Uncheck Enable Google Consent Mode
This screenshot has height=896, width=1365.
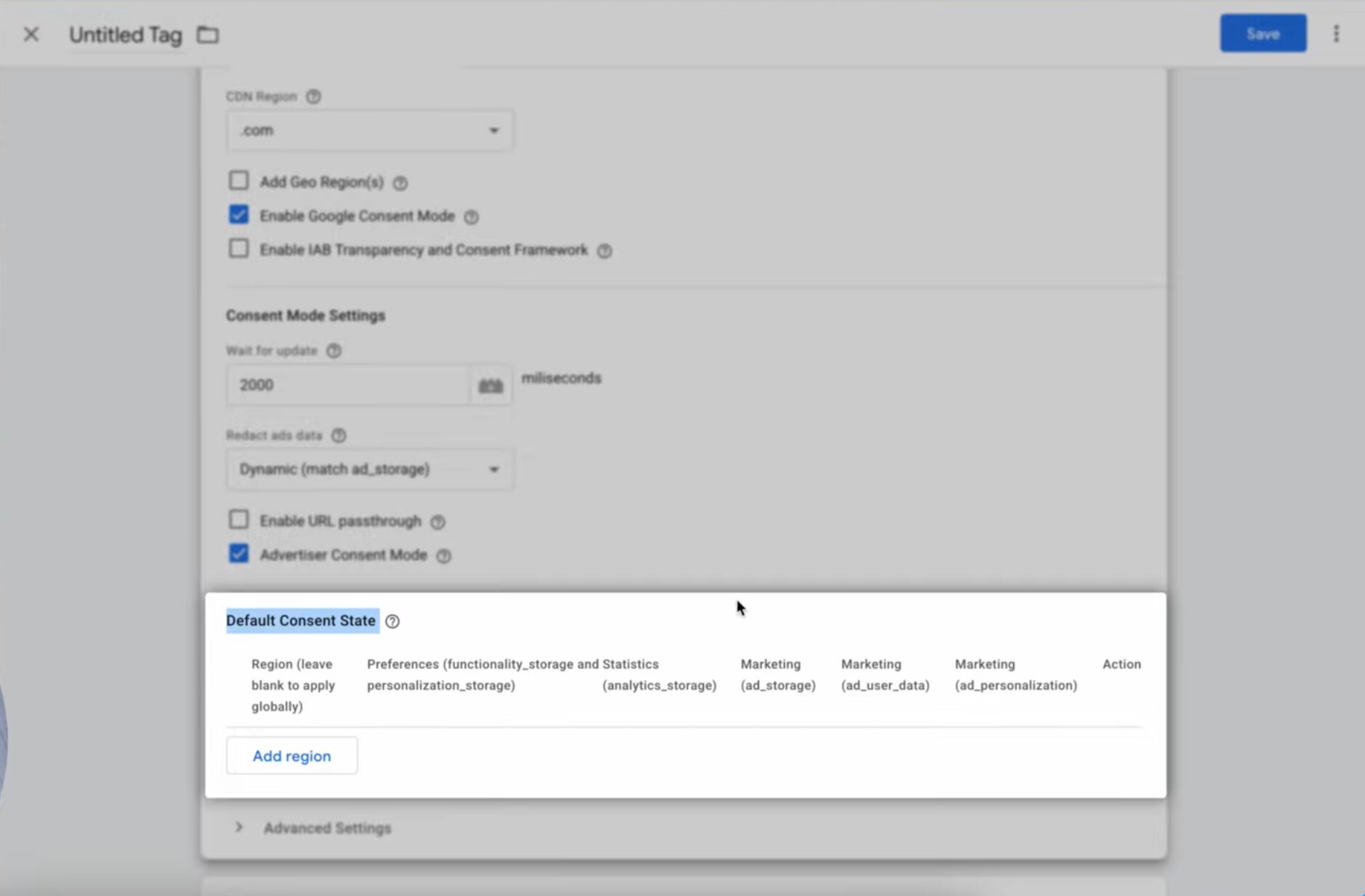point(238,214)
